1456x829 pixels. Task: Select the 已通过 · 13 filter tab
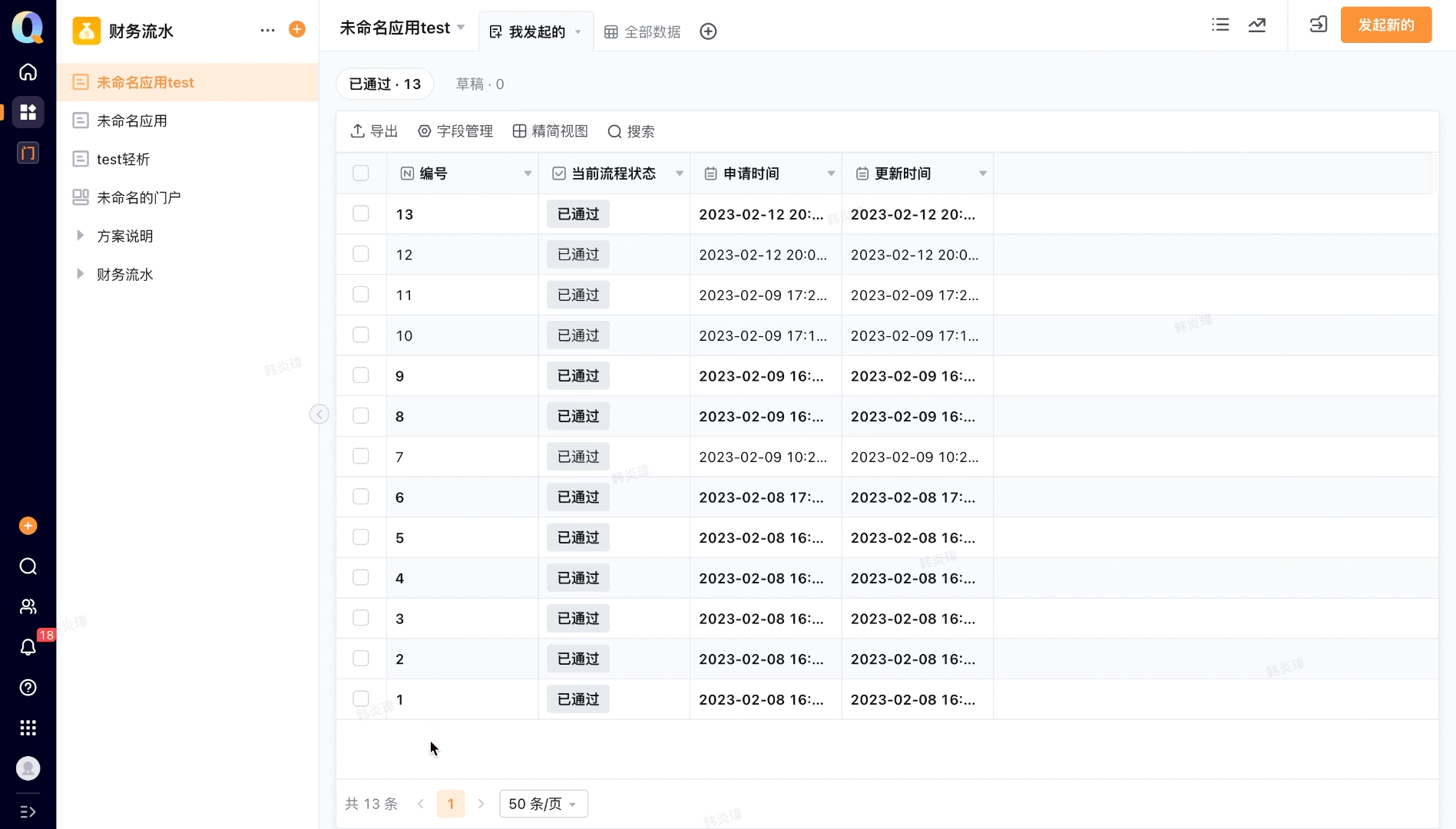(385, 84)
